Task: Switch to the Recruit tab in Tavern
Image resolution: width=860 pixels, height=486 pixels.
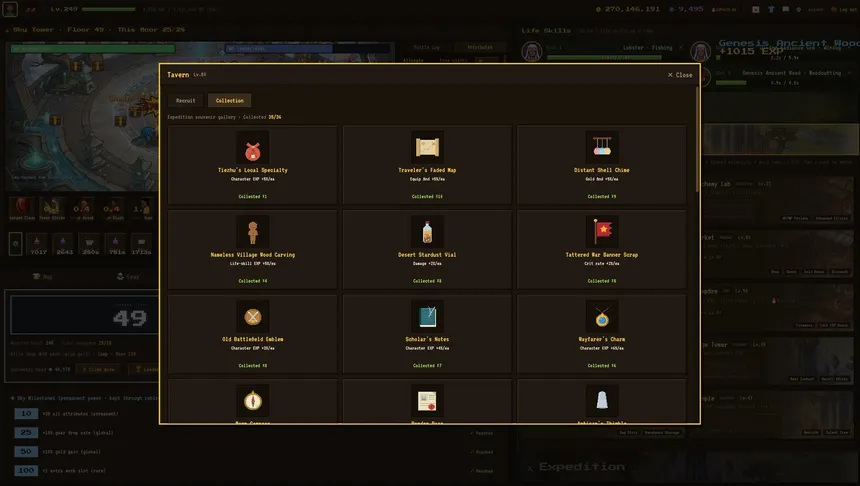Action: [185, 100]
